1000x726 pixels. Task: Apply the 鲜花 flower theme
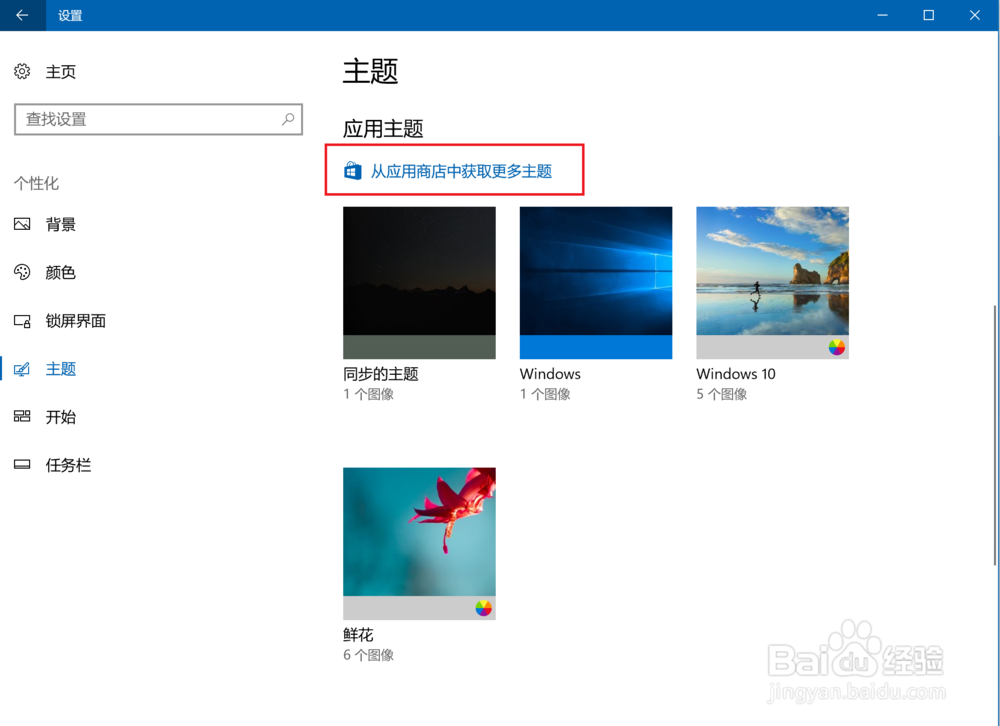tap(419, 544)
